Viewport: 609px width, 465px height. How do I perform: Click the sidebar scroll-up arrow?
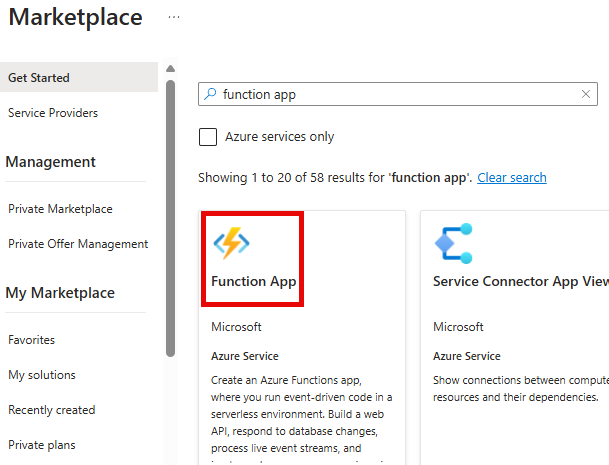tap(170, 69)
